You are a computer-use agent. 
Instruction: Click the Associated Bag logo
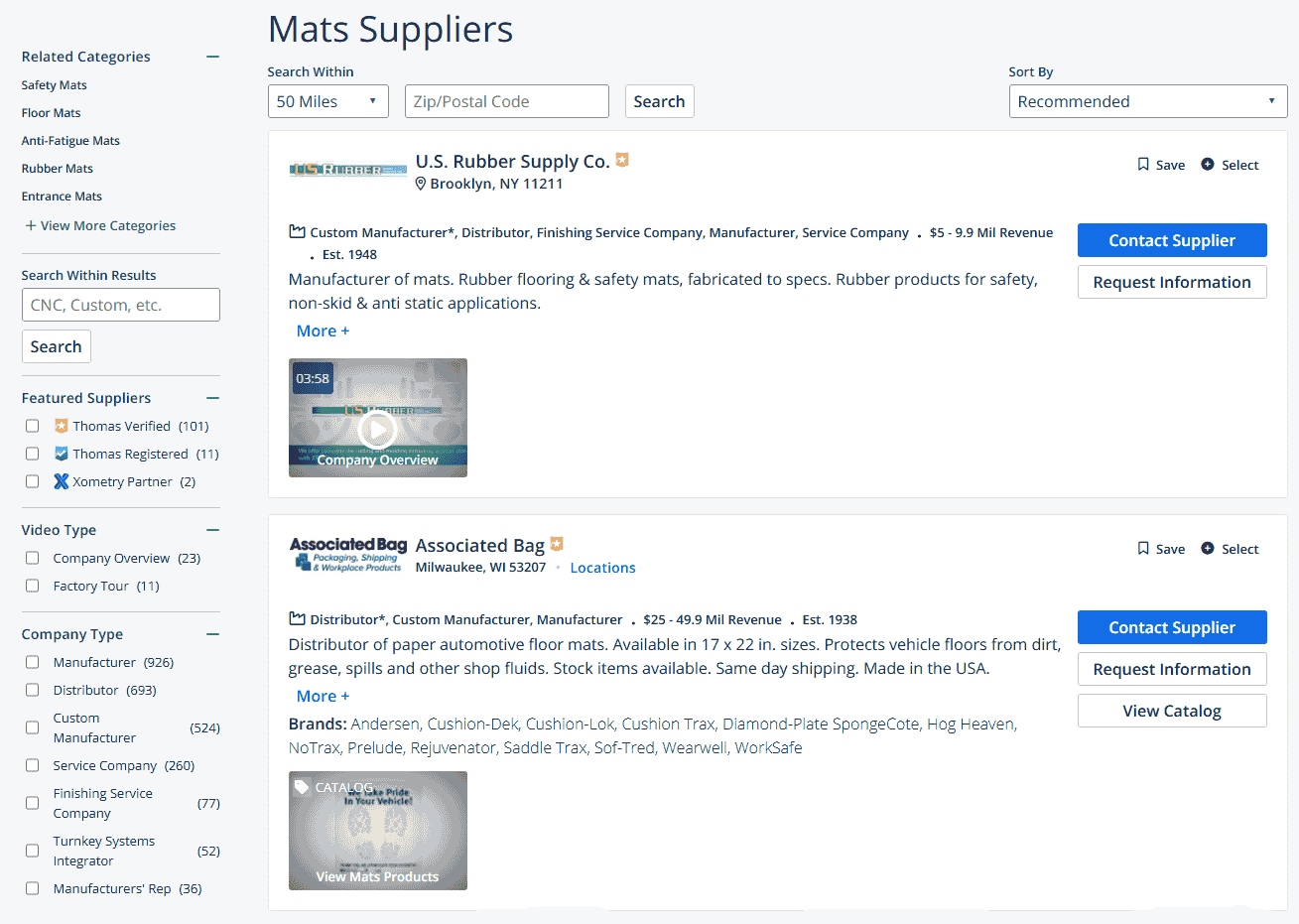click(348, 554)
